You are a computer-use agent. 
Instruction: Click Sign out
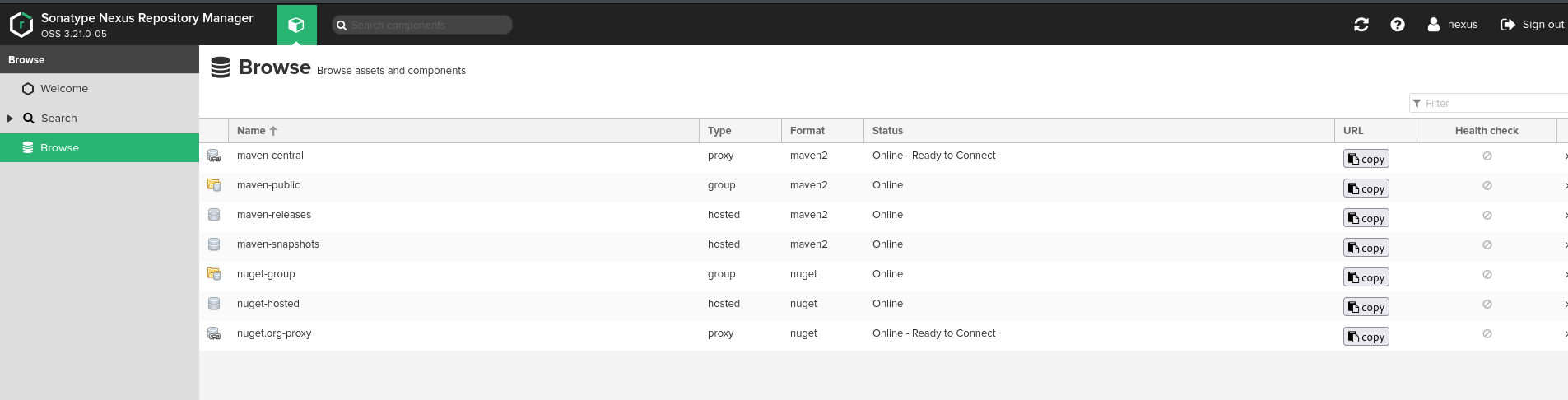[1533, 25]
